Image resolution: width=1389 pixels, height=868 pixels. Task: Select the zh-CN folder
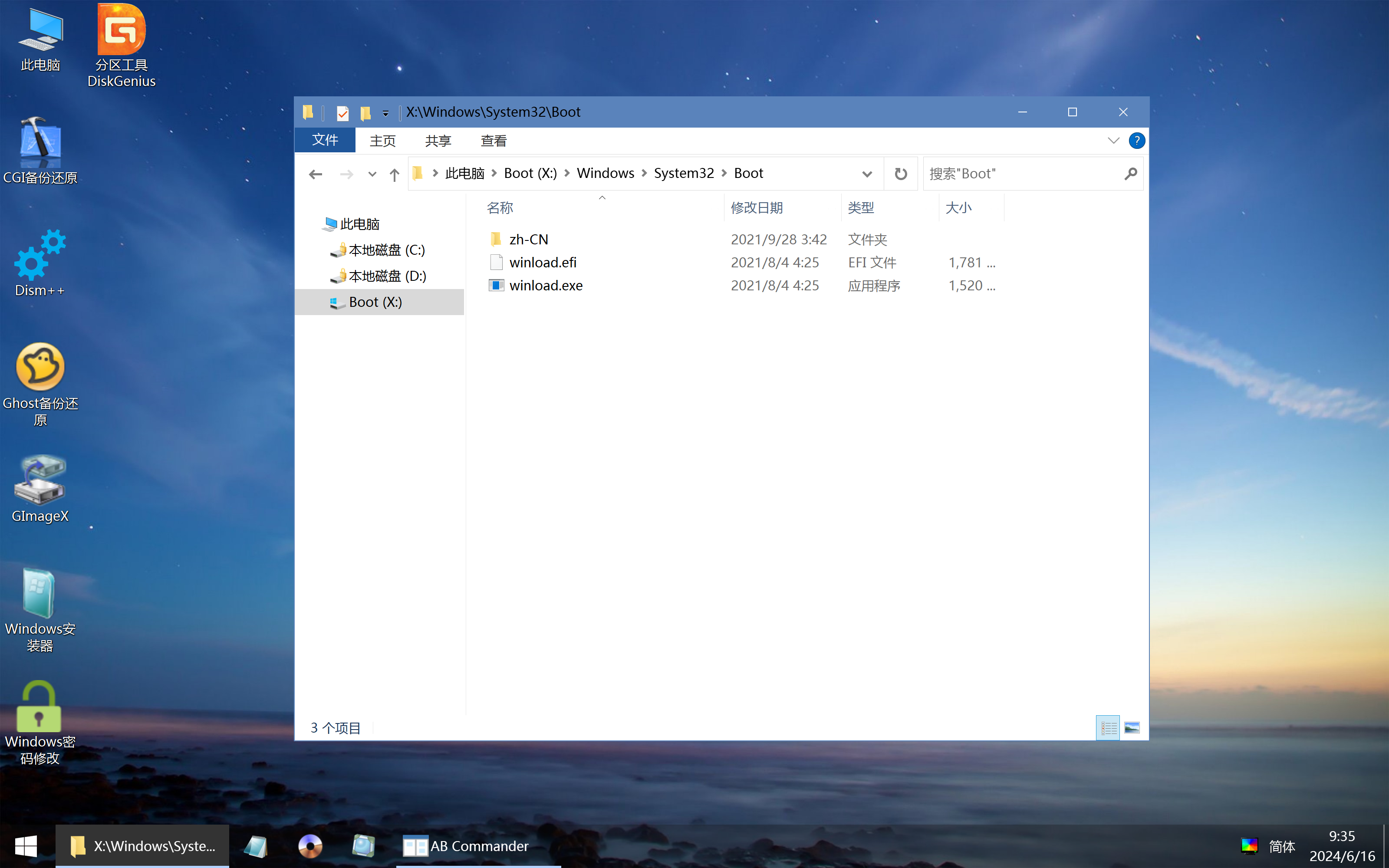pos(529,240)
